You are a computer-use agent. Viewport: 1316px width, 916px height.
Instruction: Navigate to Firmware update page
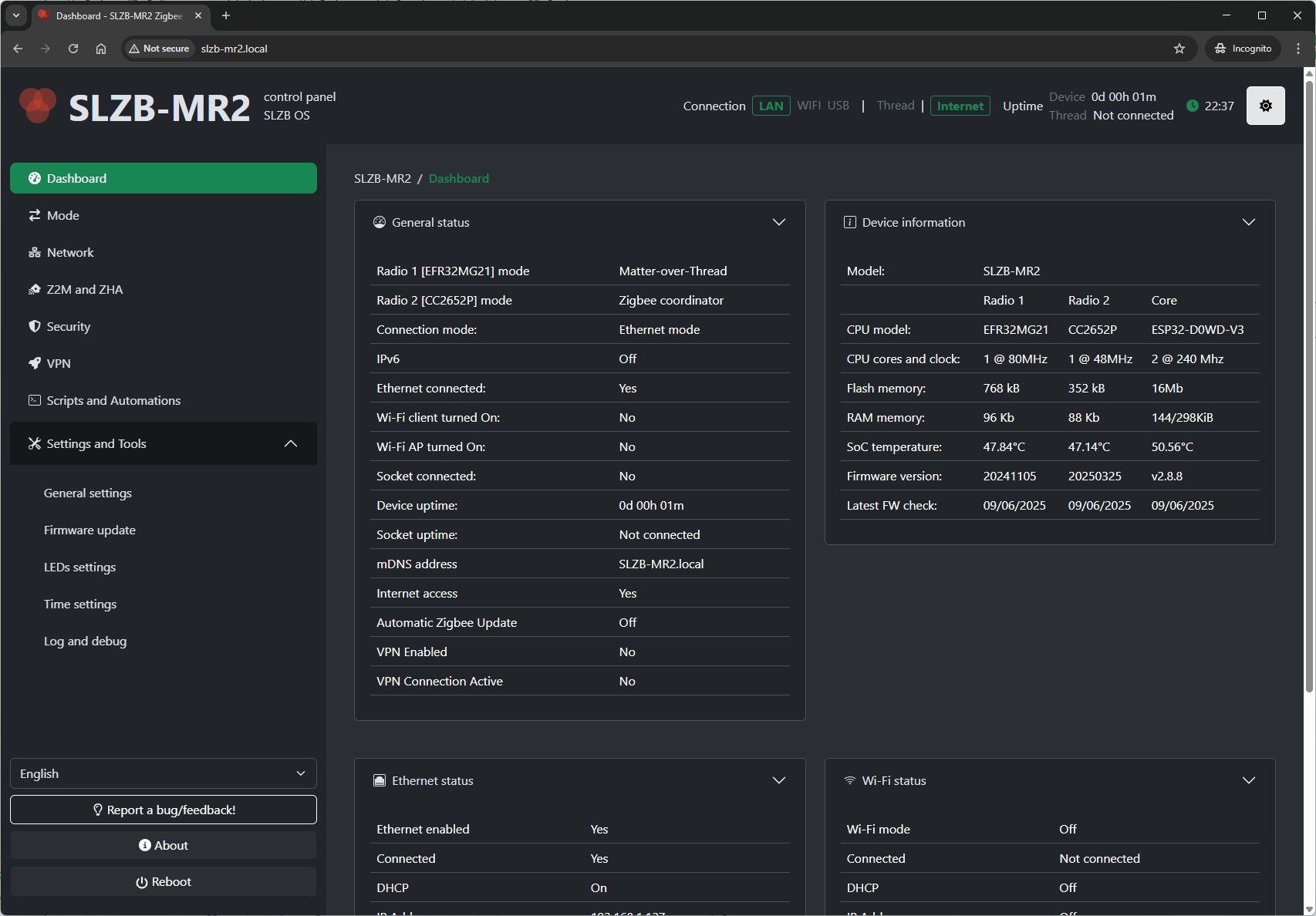89,530
